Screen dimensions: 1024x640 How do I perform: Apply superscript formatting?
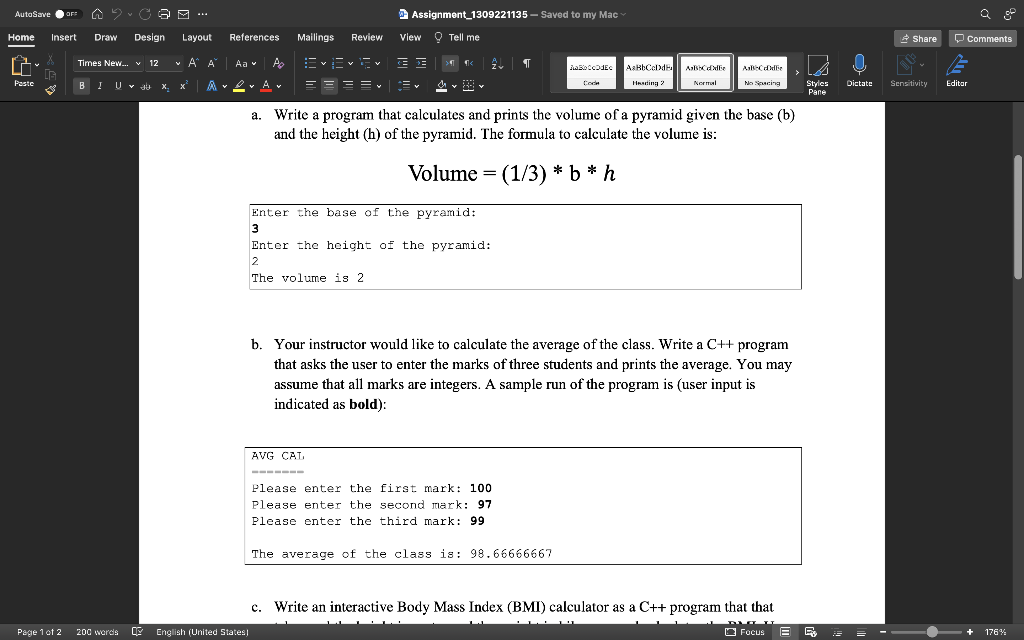184,86
